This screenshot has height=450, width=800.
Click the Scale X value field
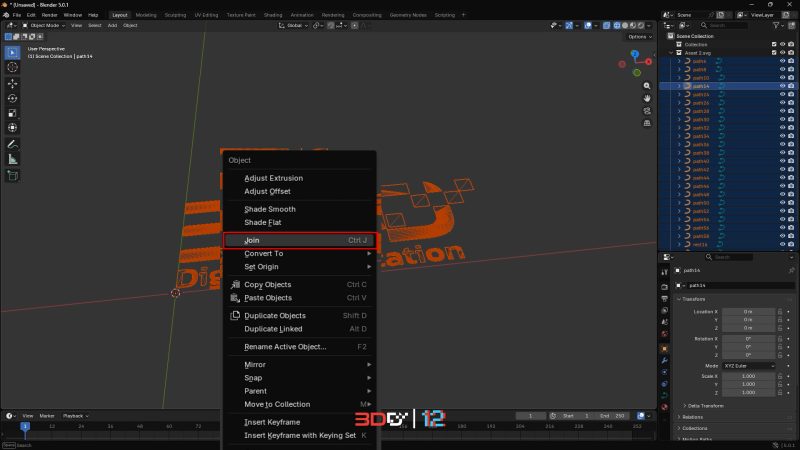(x=749, y=375)
